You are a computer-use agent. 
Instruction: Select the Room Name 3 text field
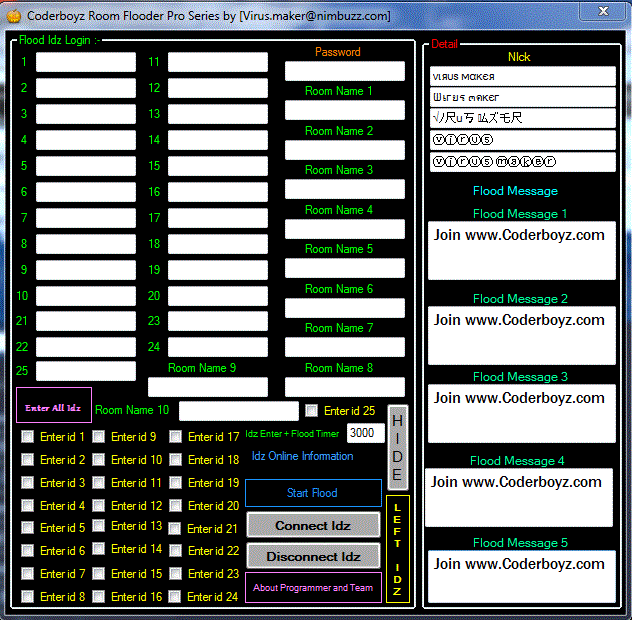click(x=345, y=189)
